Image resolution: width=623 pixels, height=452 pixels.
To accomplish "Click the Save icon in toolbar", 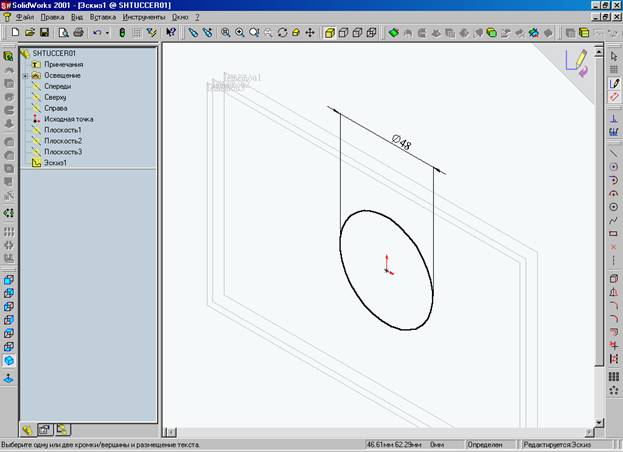I will pos(42,33).
